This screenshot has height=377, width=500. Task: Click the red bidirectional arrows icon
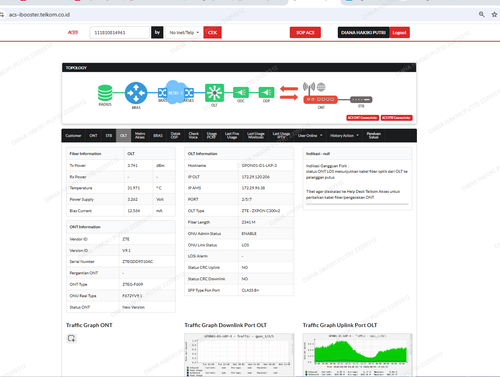pos(289,93)
